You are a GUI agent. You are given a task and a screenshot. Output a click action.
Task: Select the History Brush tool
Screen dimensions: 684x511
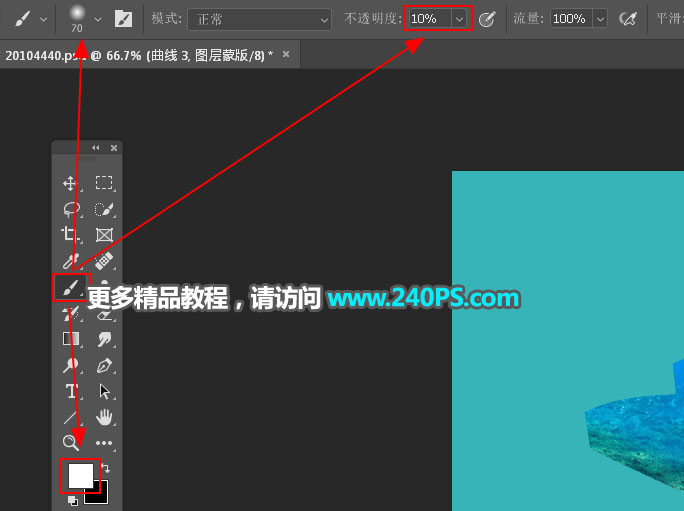pyautogui.click(x=71, y=313)
